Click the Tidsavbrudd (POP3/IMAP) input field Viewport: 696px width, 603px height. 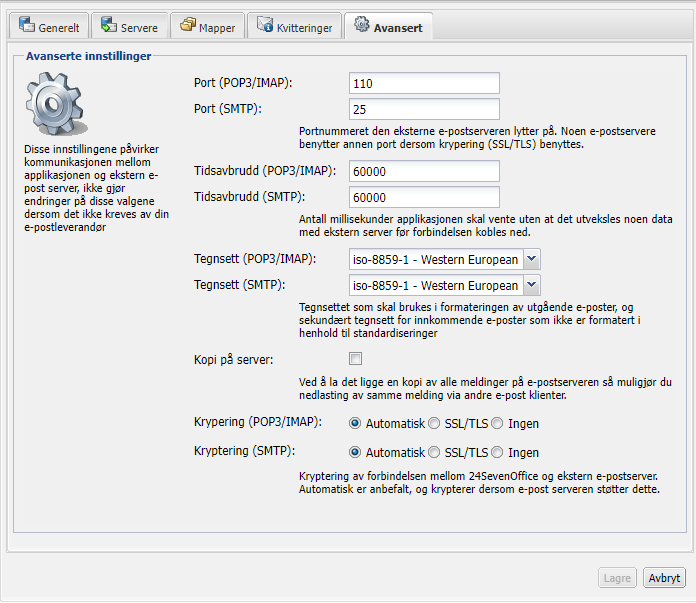pos(424,171)
